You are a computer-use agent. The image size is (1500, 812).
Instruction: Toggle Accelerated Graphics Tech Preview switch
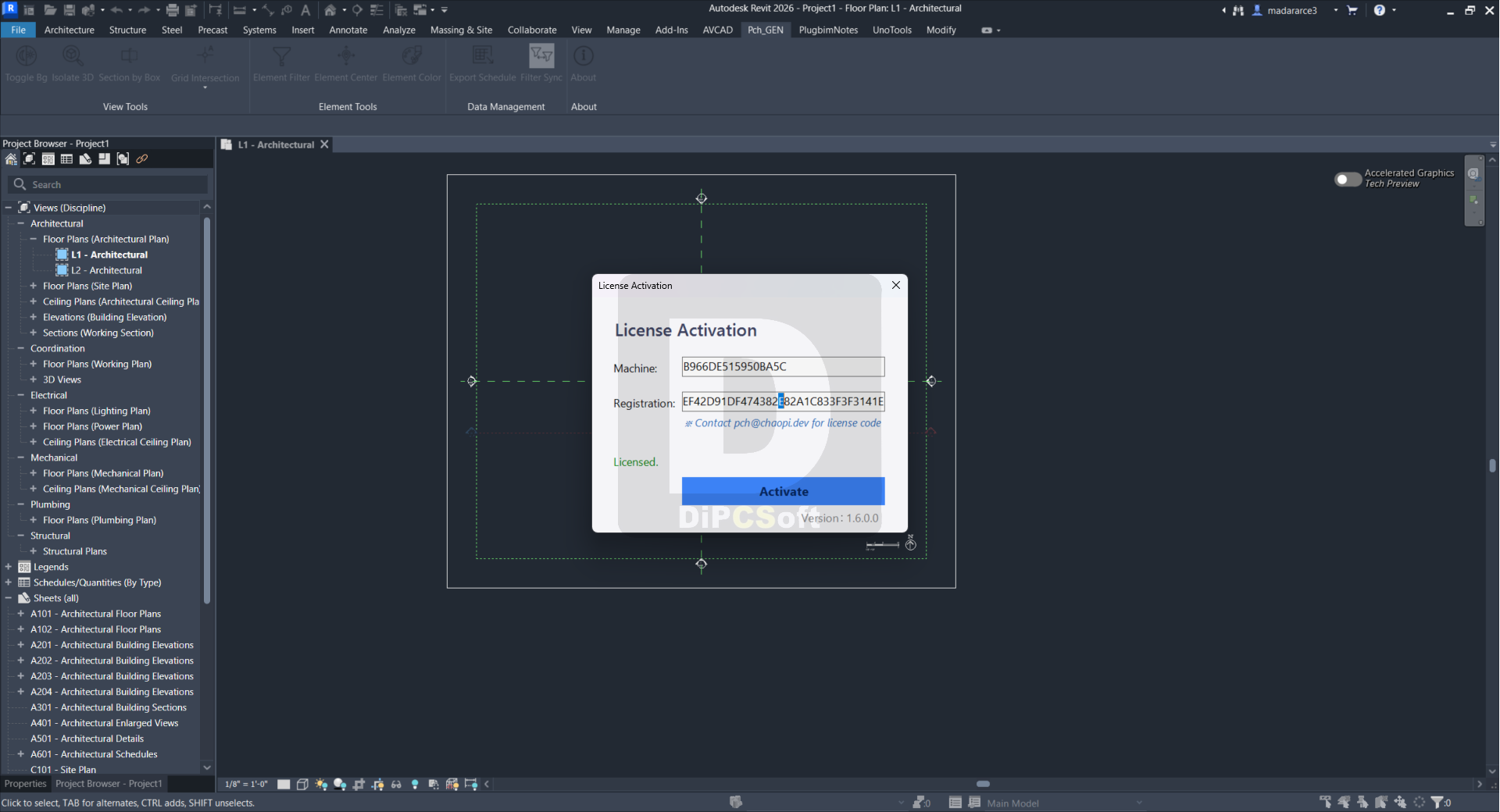tap(1348, 179)
